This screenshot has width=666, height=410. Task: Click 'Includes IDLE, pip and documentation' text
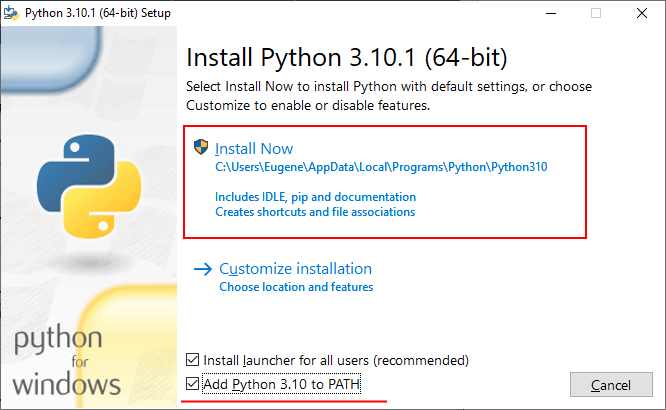click(315, 197)
